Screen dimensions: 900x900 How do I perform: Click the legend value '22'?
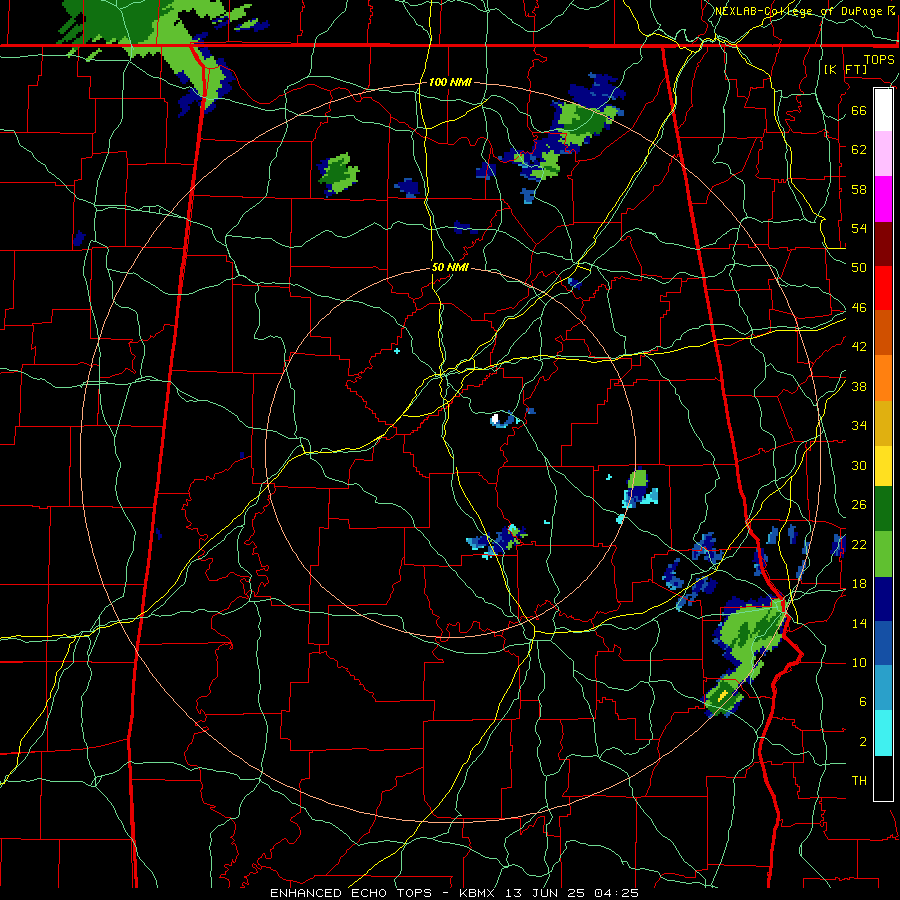tap(859, 545)
